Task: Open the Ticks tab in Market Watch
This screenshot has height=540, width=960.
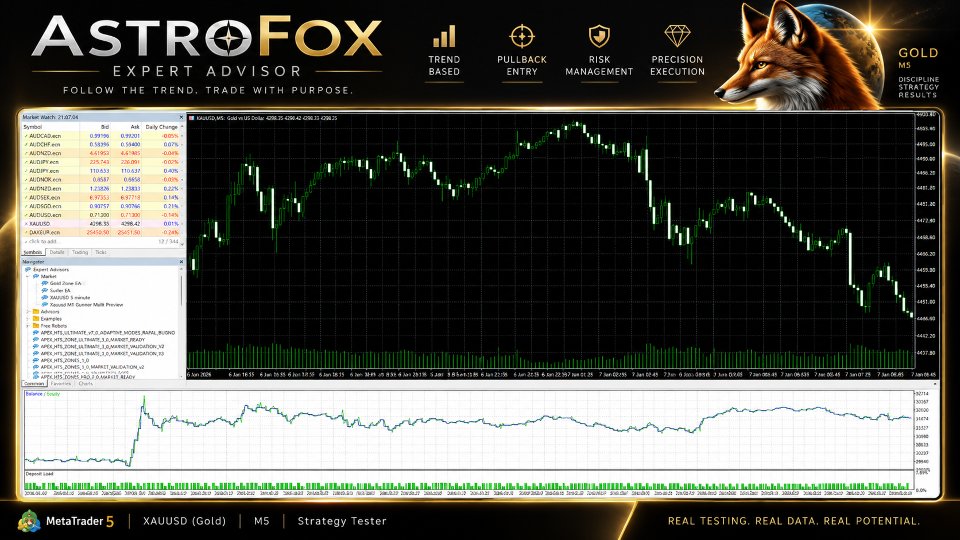Action: 101,252
